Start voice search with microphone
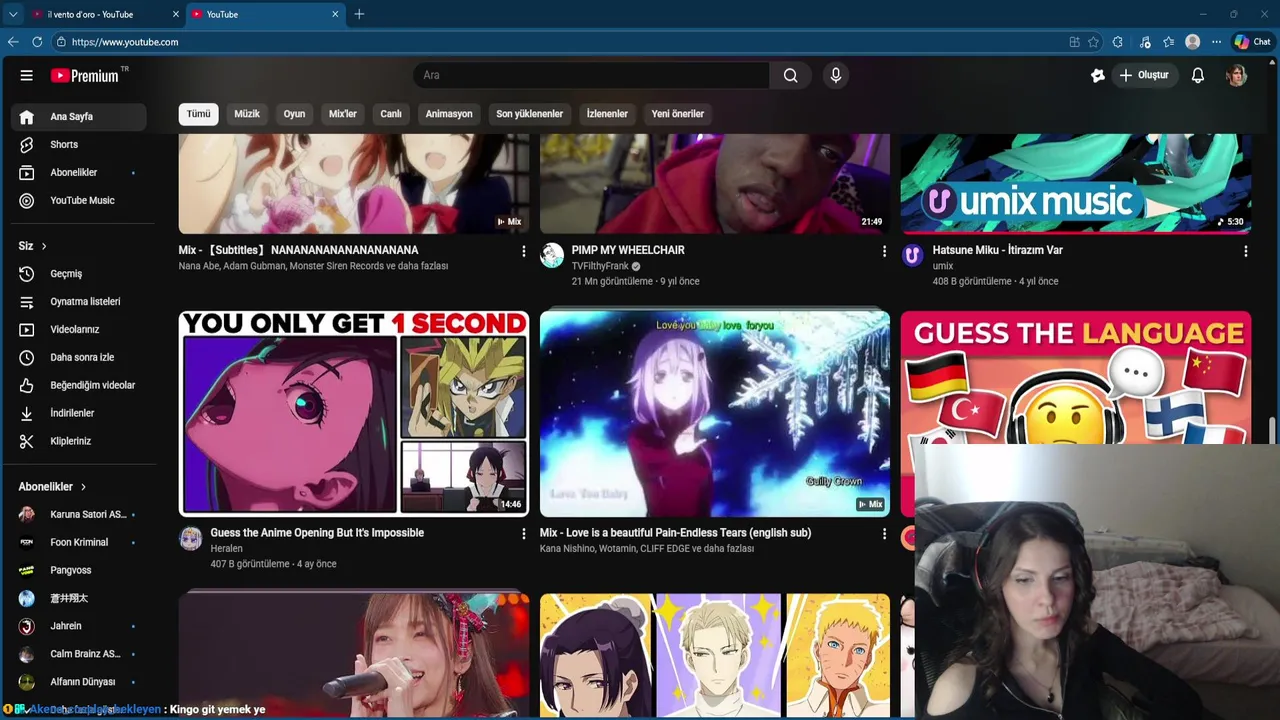1280x720 pixels. (x=836, y=75)
